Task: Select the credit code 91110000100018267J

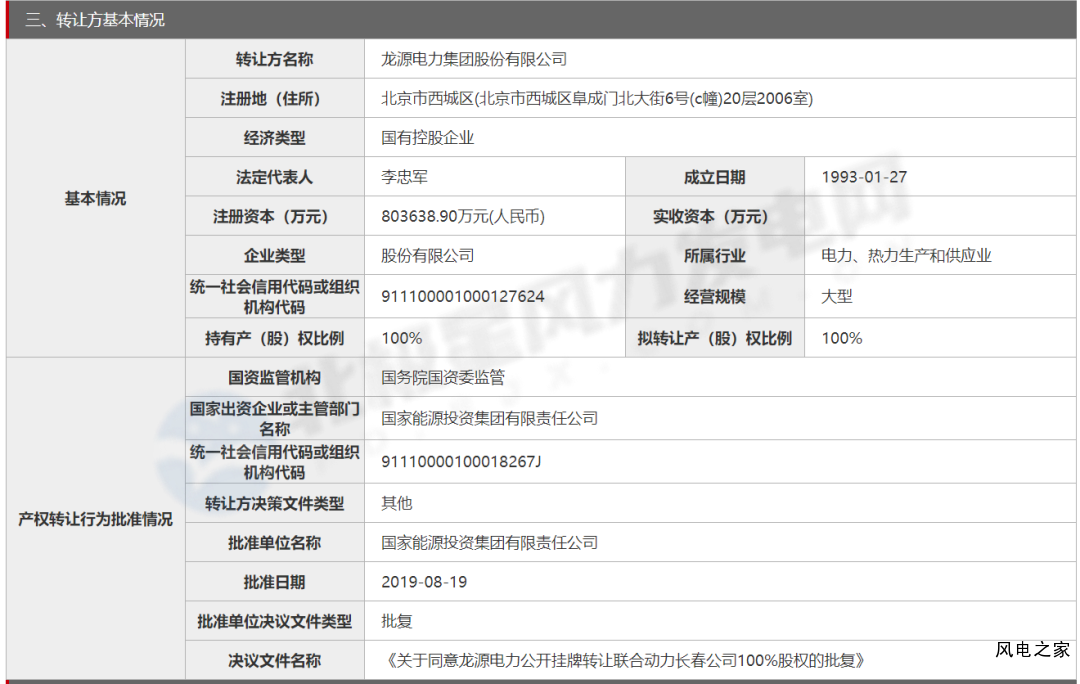Action: click(461, 462)
